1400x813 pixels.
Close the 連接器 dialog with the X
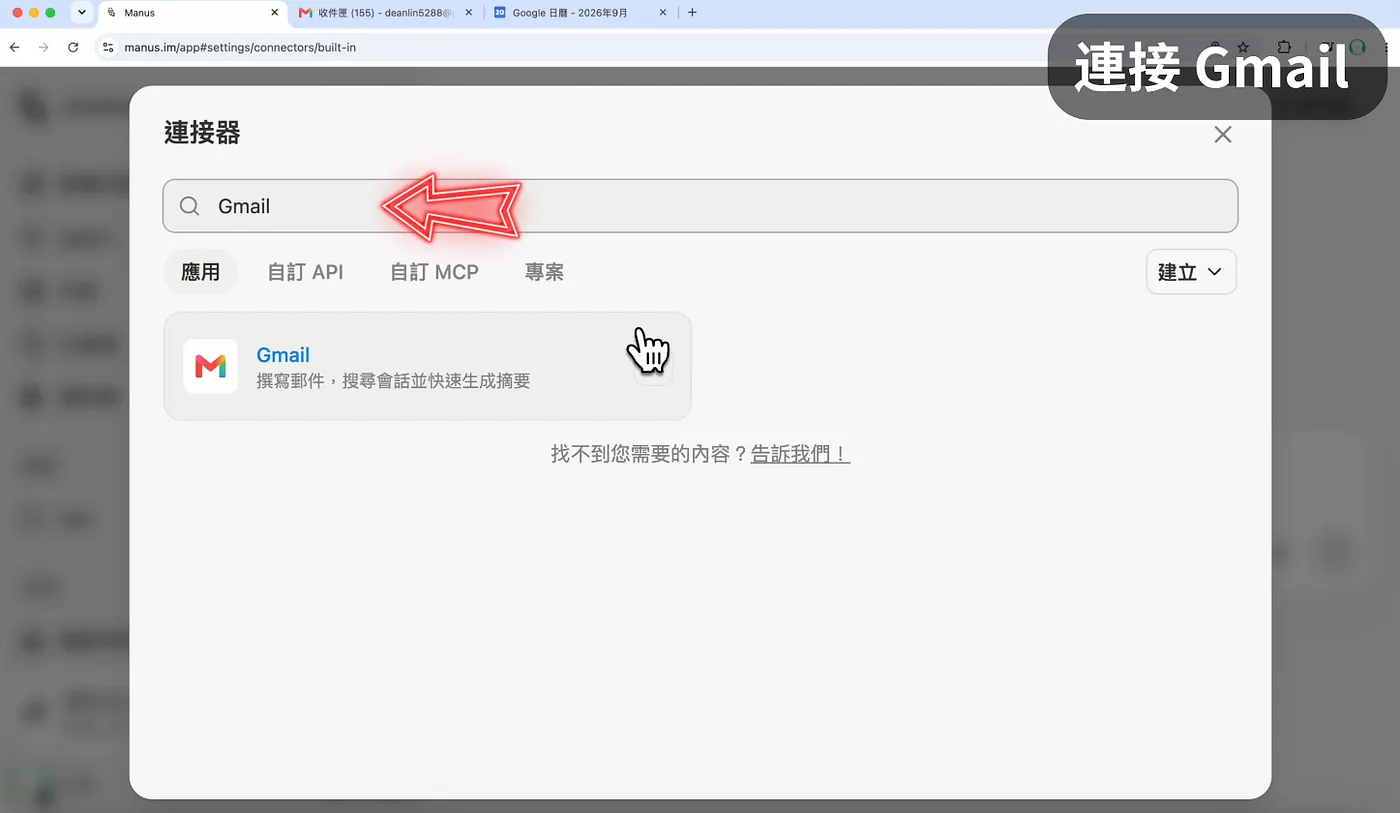(x=1222, y=134)
